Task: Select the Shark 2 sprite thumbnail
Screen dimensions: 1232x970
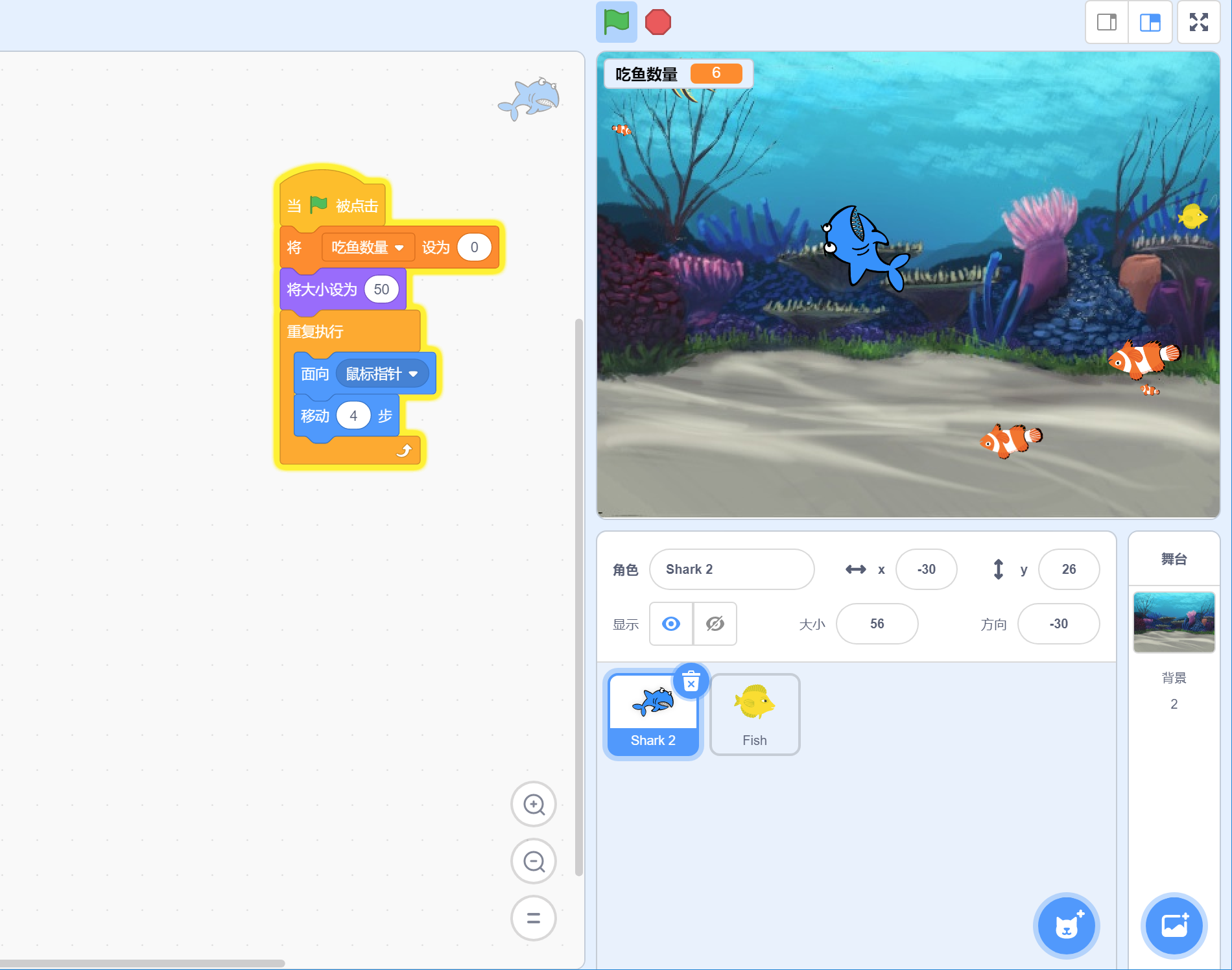Action: click(653, 715)
